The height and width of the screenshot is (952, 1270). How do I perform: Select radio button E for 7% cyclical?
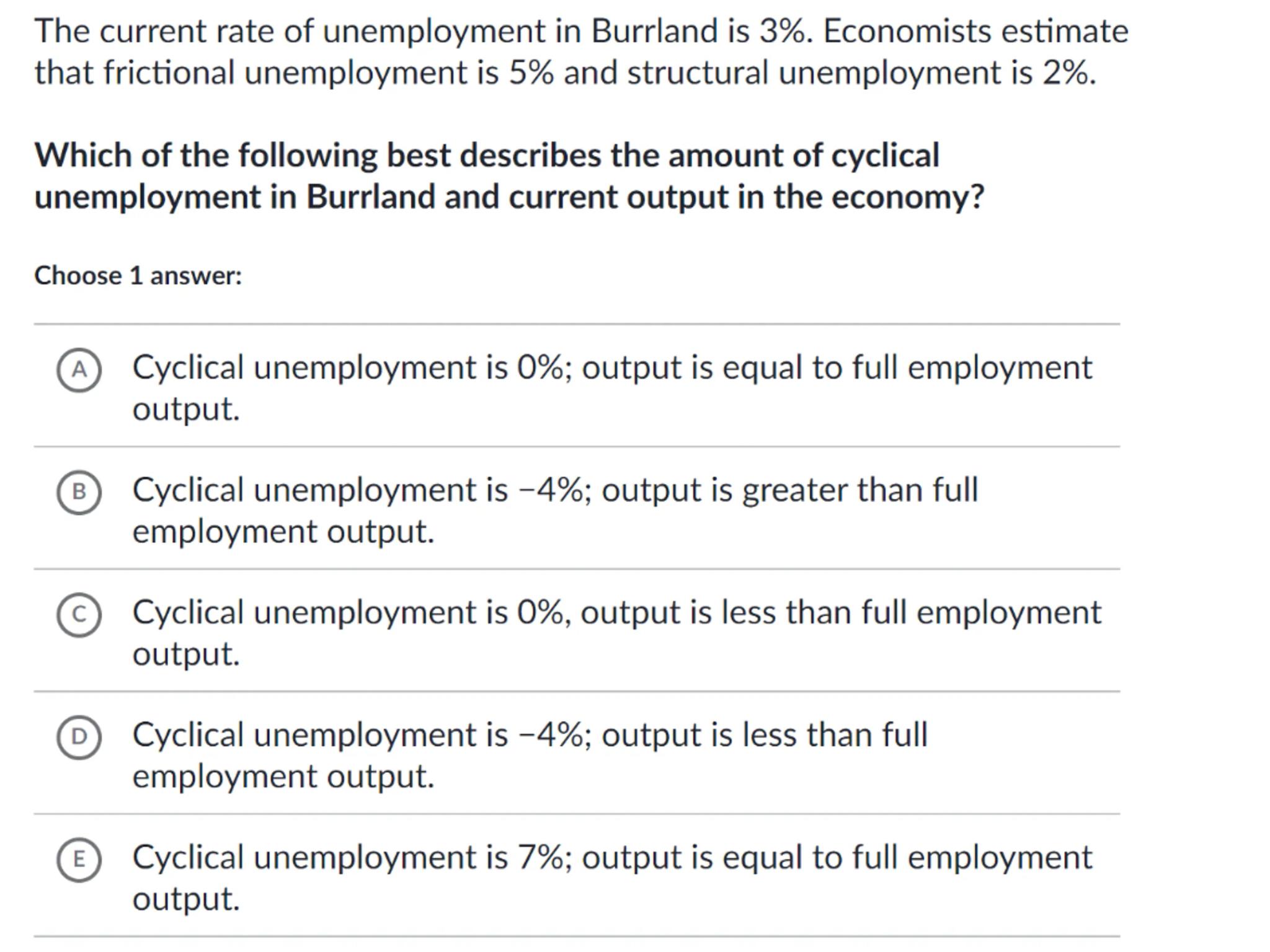[x=79, y=859]
